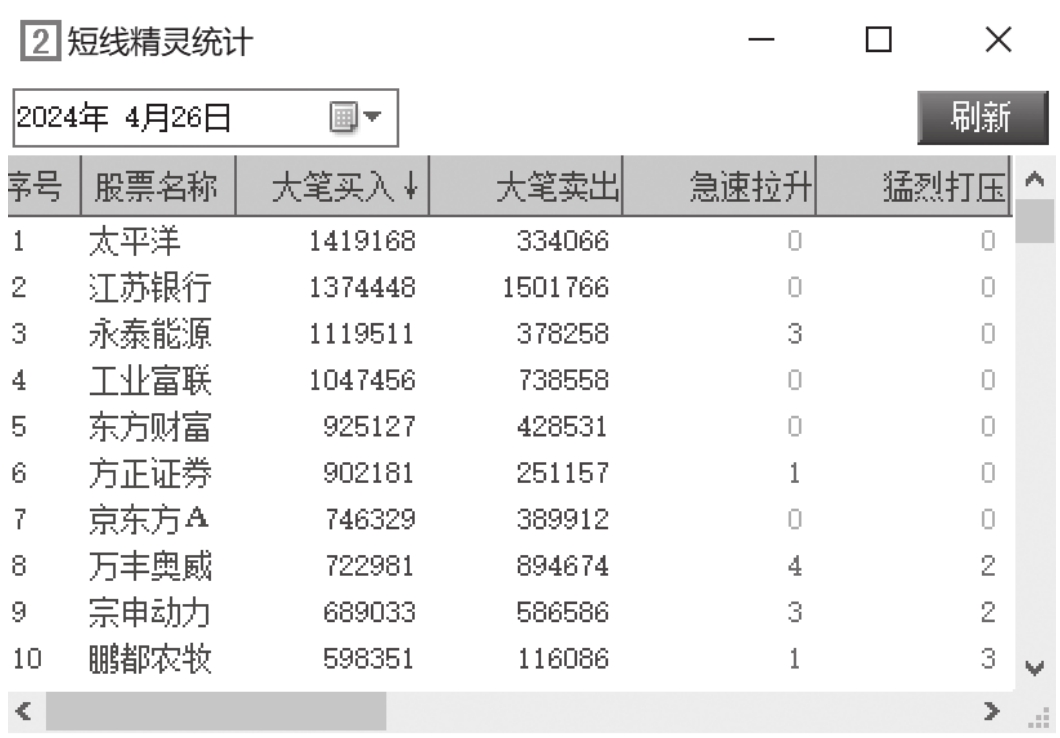1060x738 pixels.
Task: Click the value 1119511 buy amount
Action: (x=362, y=334)
